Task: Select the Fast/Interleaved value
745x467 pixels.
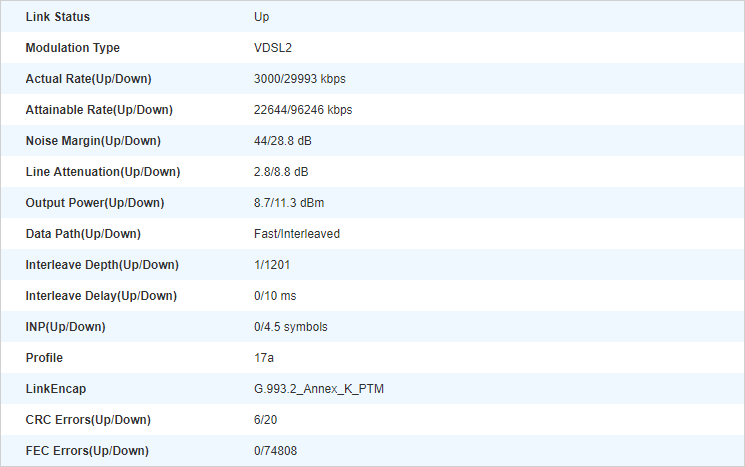Action: [x=297, y=234]
